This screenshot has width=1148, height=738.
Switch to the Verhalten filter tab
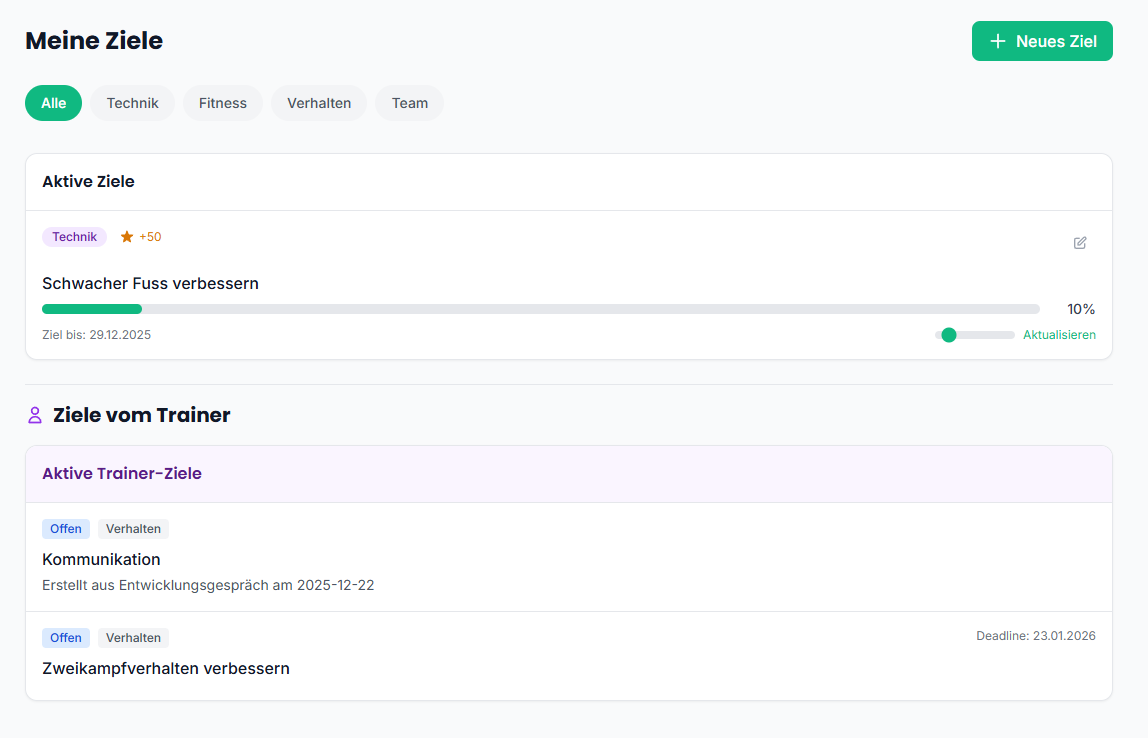pos(318,103)
